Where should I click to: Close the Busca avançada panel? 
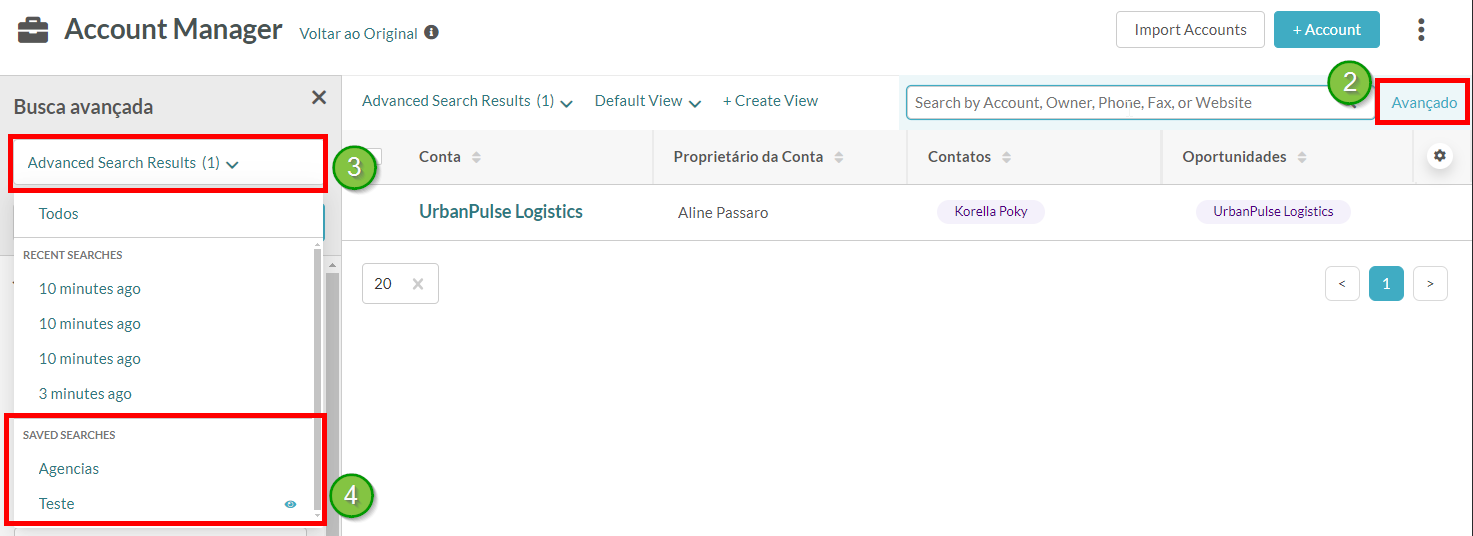point(319,97)
